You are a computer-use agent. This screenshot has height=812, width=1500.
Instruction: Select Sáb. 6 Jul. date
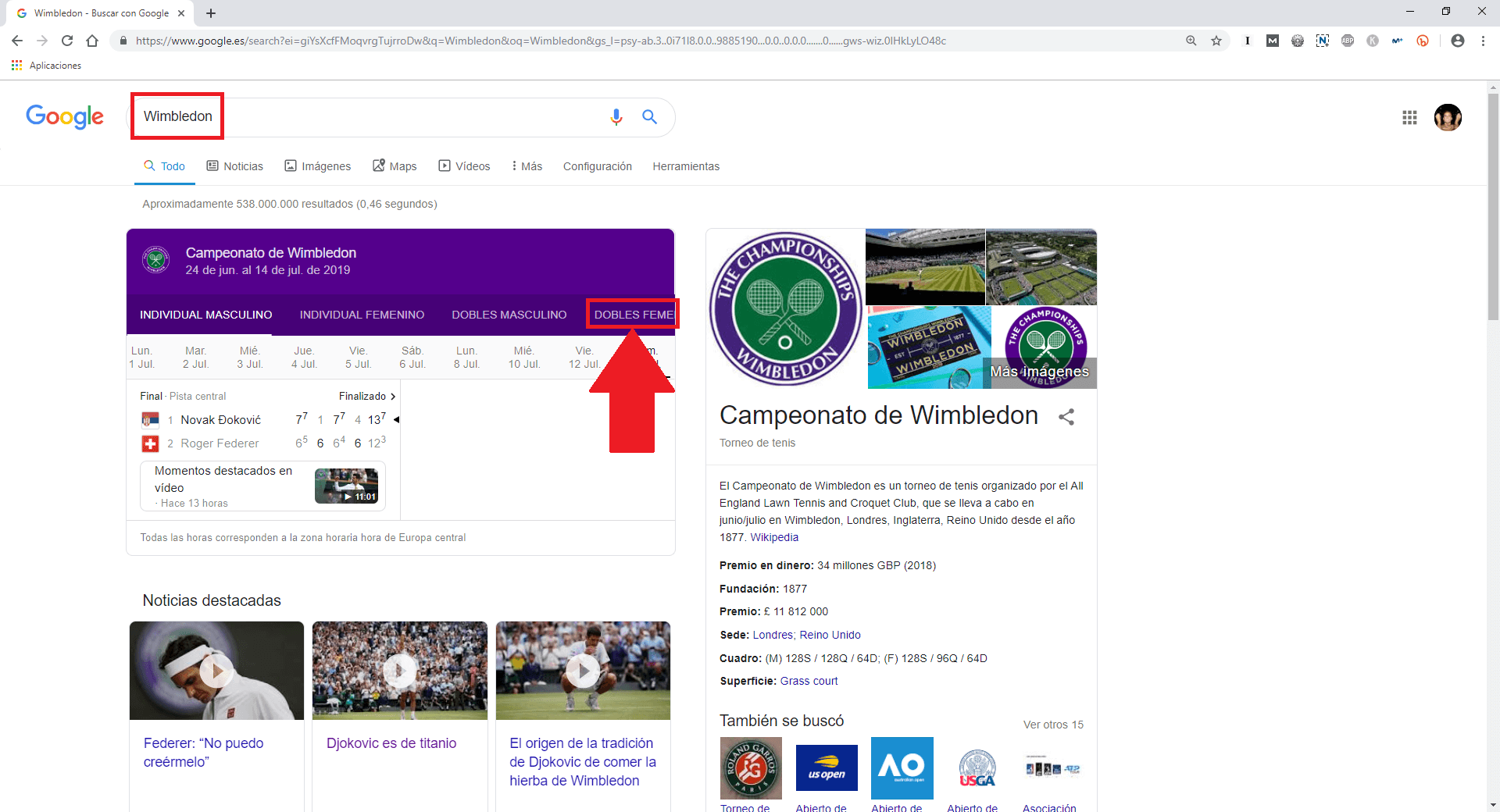(x=412, y=358)
